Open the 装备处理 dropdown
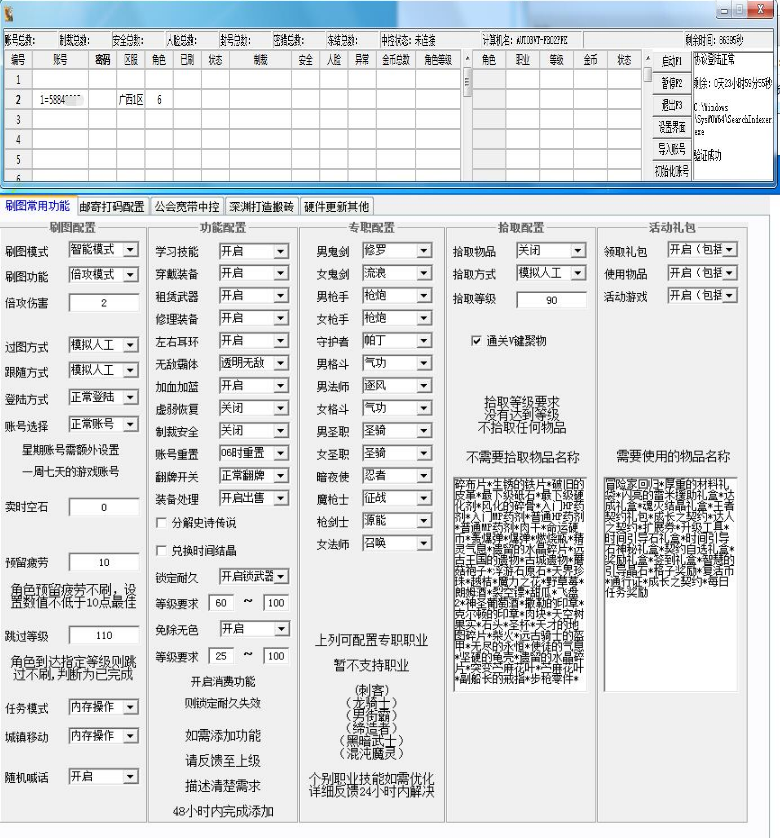 [x=254, y=498]
